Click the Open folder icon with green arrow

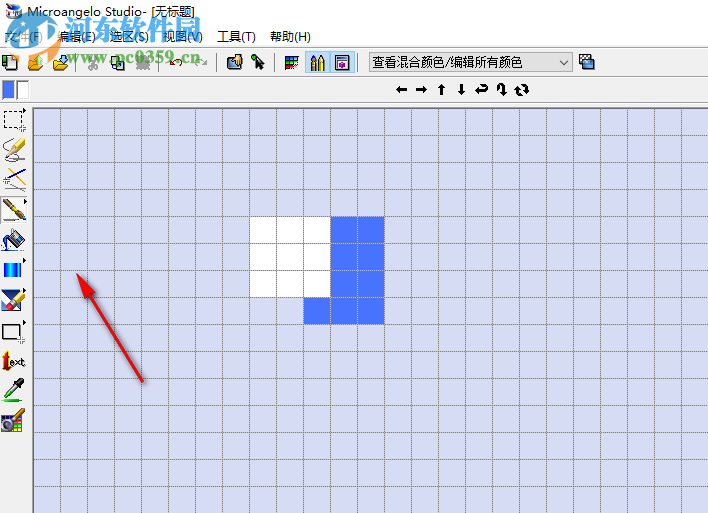point(36,62)
